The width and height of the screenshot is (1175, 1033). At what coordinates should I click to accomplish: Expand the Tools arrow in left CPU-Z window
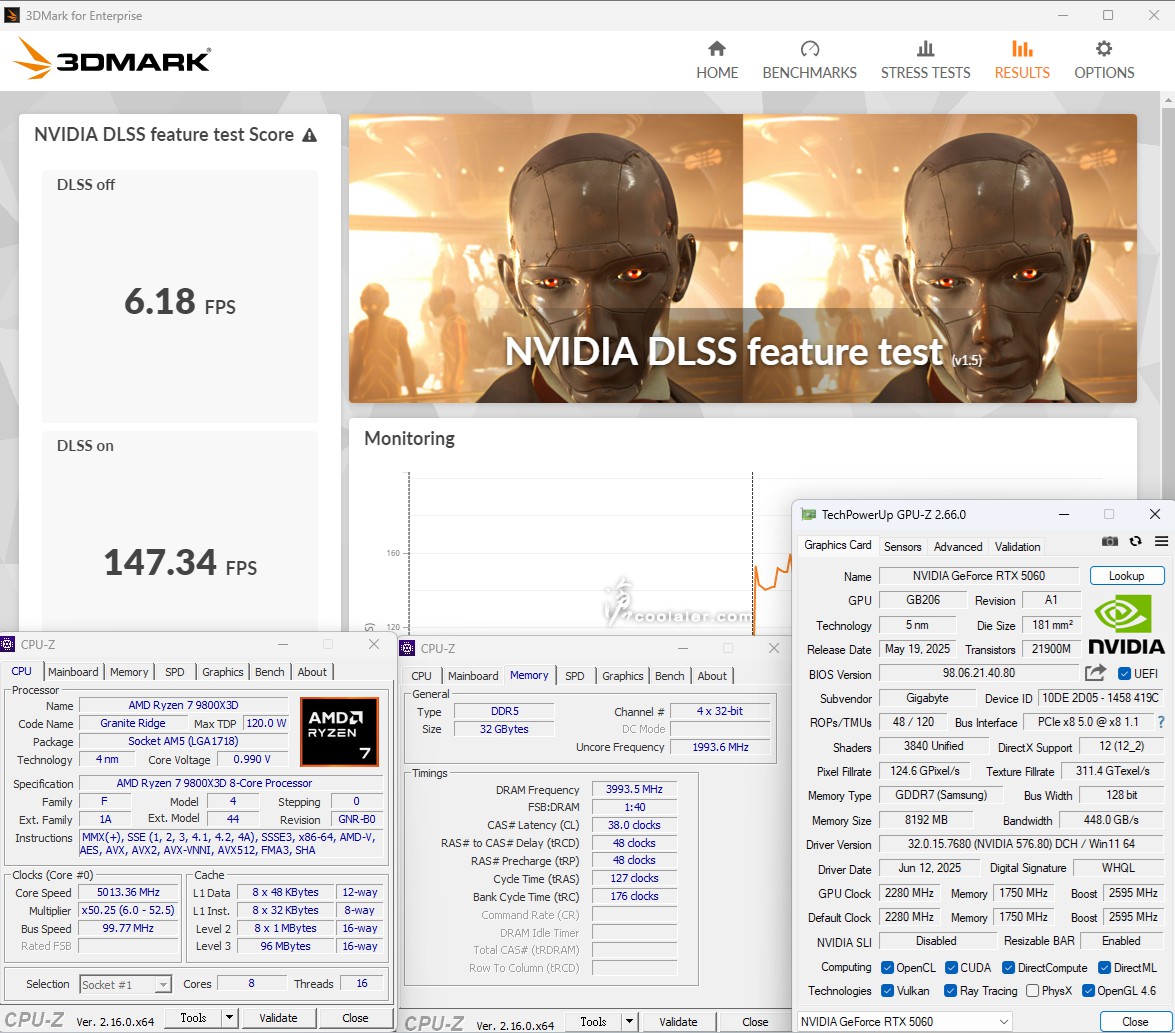229,1017
